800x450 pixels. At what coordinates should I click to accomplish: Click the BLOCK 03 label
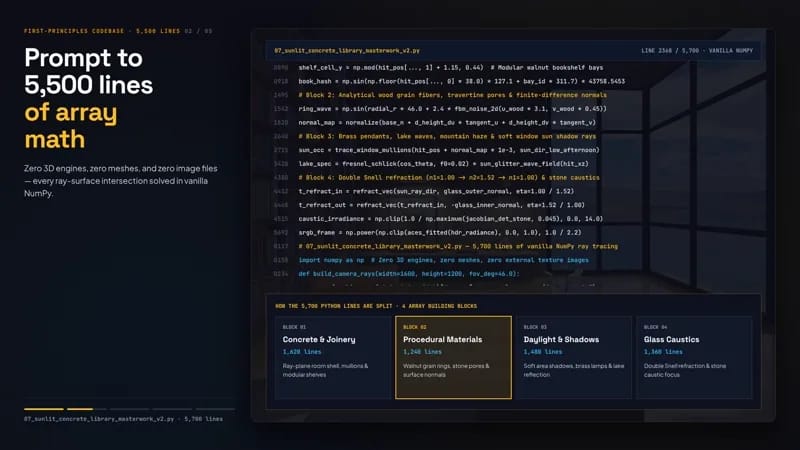[x=535, y=327]
